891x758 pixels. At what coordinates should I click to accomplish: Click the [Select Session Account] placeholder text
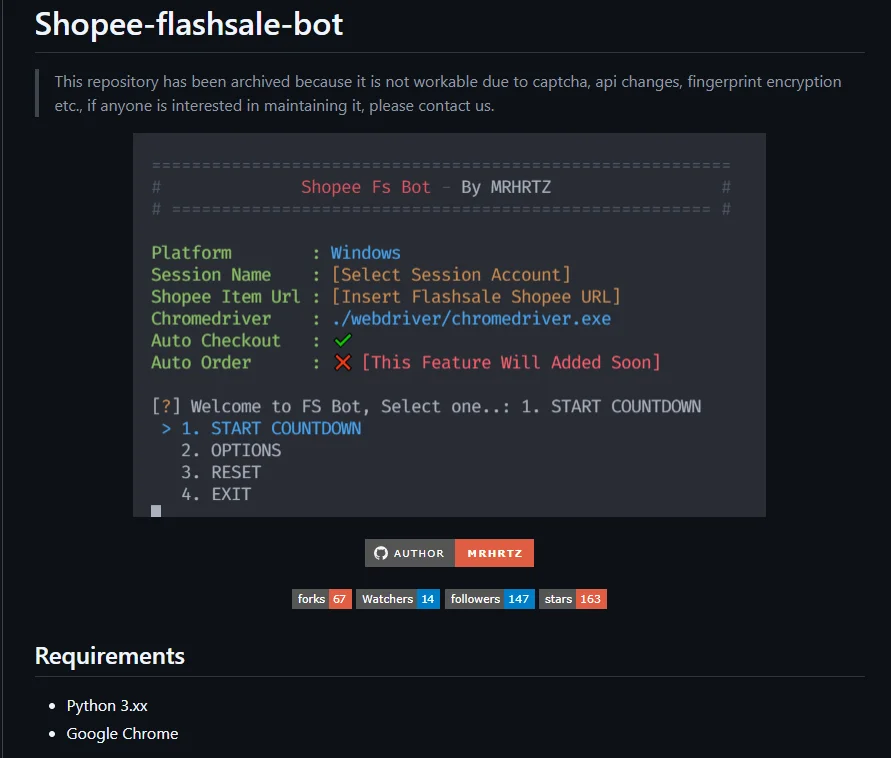(x=451, y=274)
